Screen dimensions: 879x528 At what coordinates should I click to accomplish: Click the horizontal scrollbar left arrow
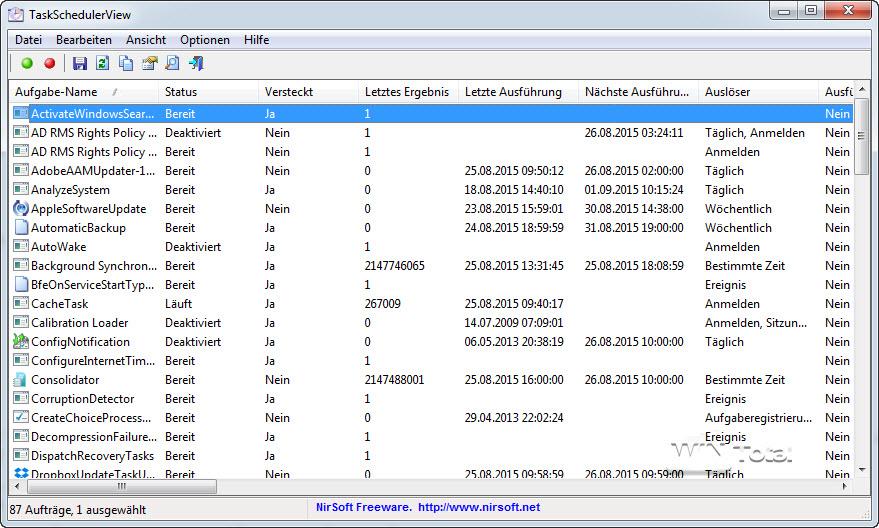click(x=17, y=486)
